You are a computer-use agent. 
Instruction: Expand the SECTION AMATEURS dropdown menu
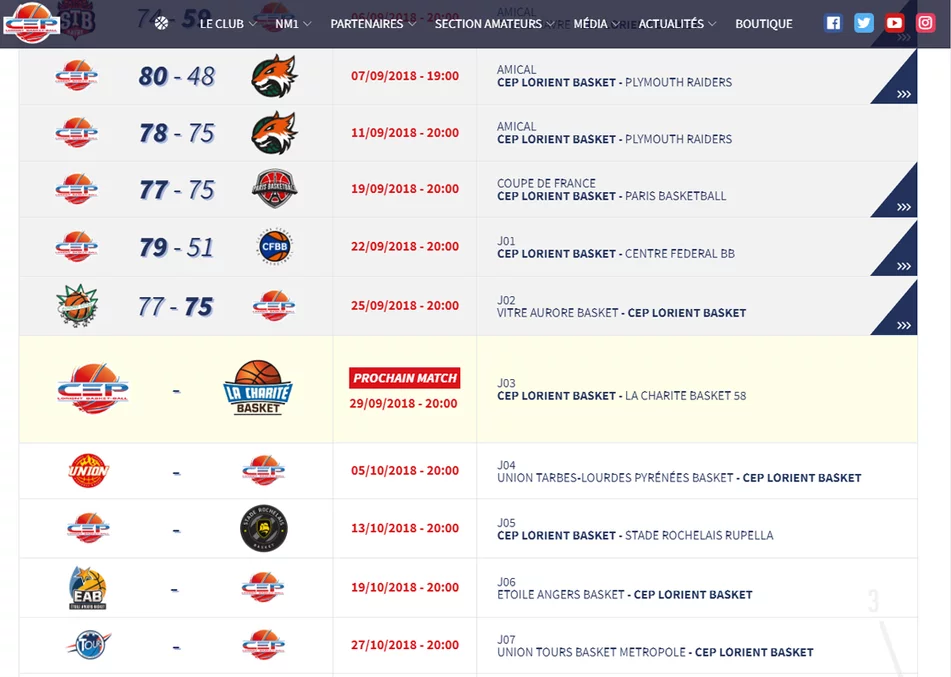494,24
